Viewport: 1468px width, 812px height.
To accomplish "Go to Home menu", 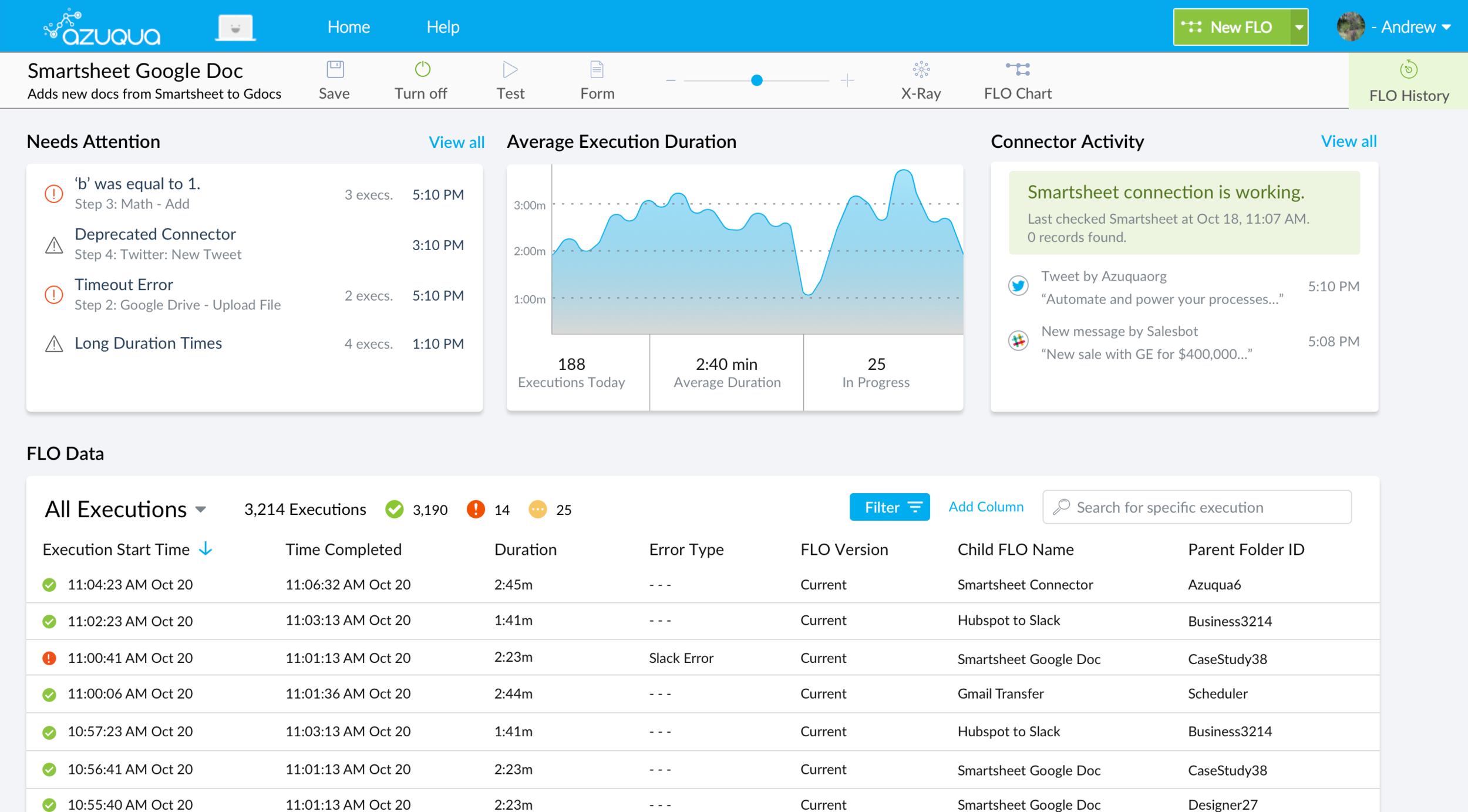I will pos(348,27).
